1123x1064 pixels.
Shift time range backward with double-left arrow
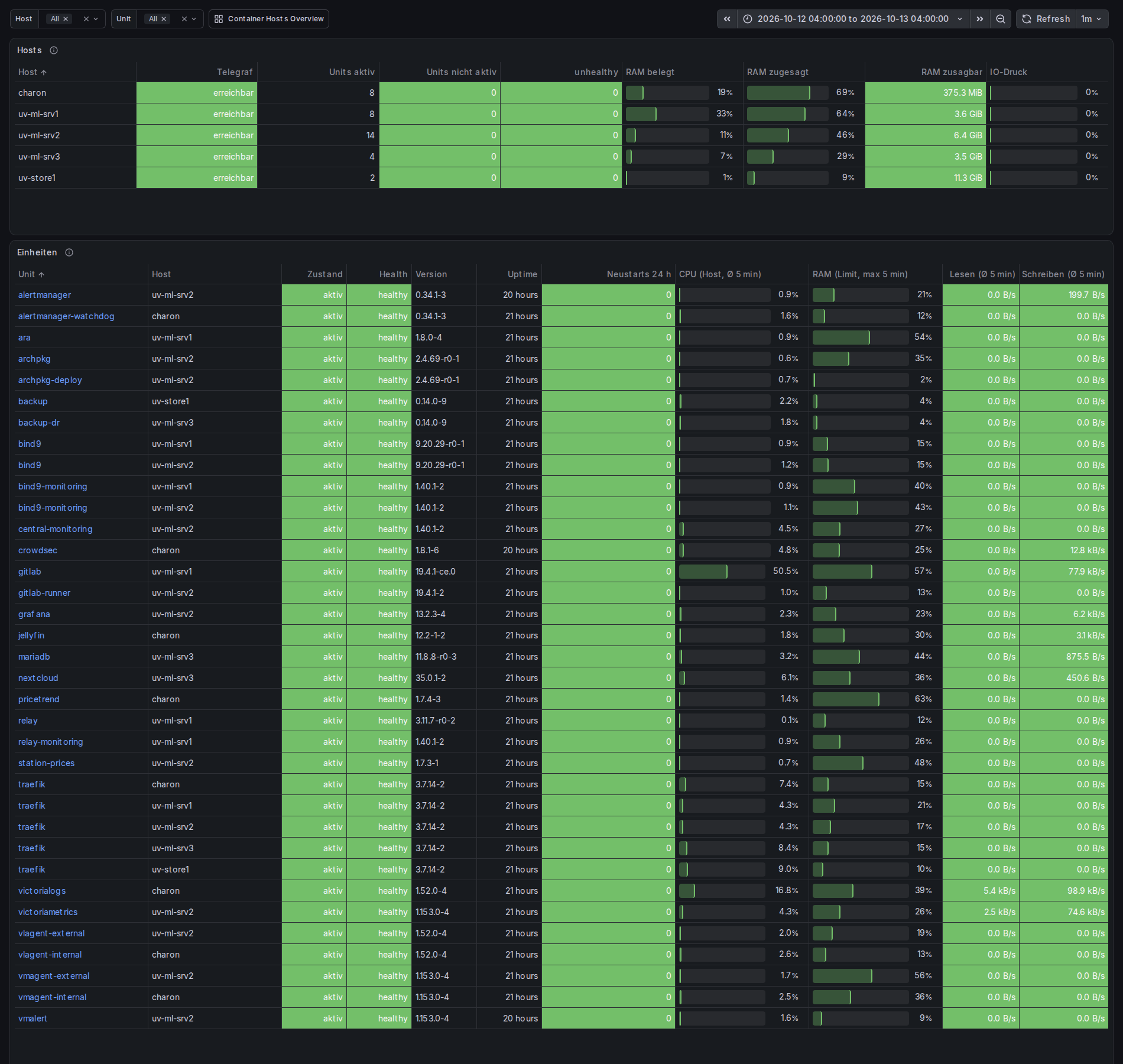pos(727,19)
